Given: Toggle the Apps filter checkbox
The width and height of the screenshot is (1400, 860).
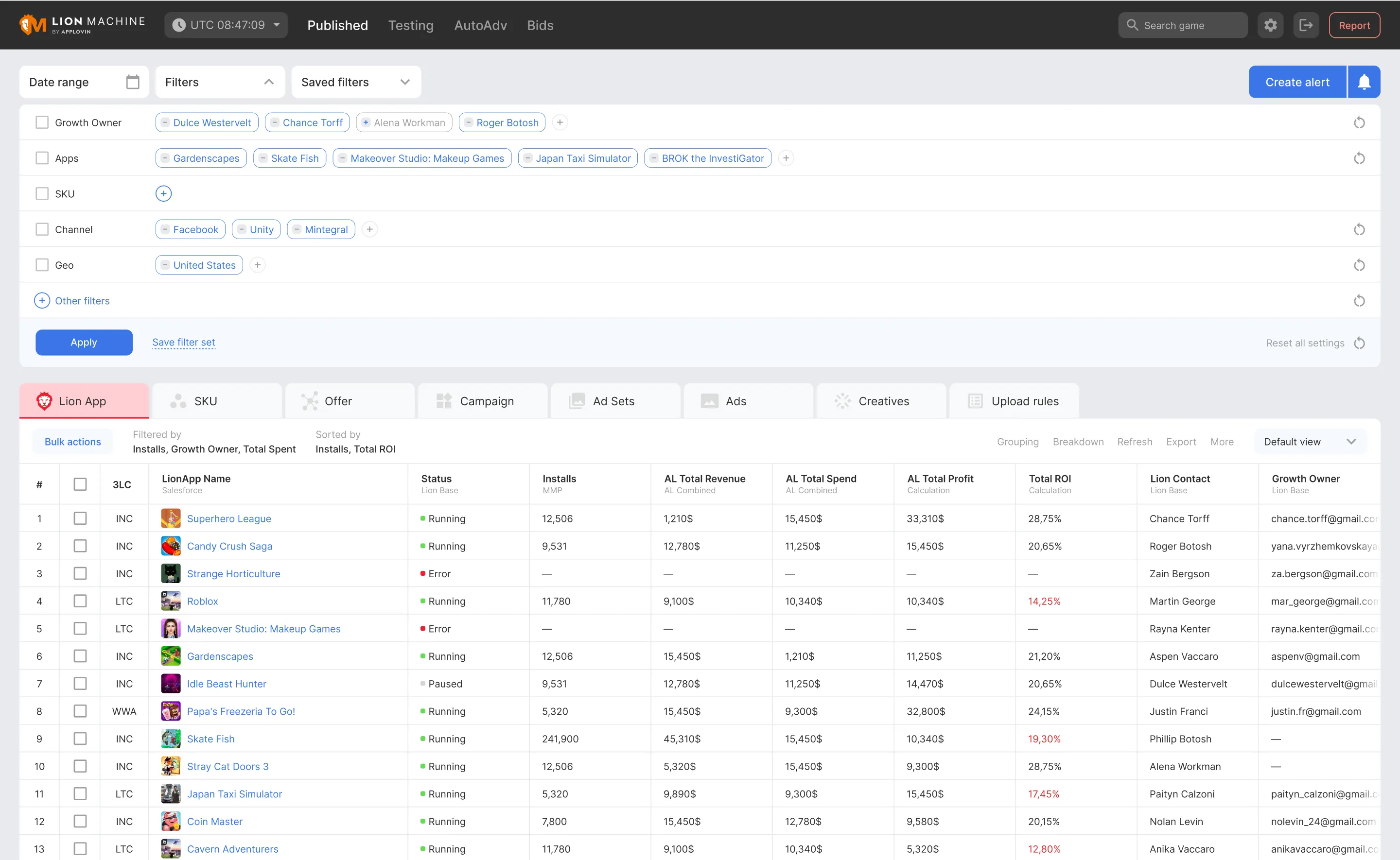Looking at the screenshot, I should 42,158.
